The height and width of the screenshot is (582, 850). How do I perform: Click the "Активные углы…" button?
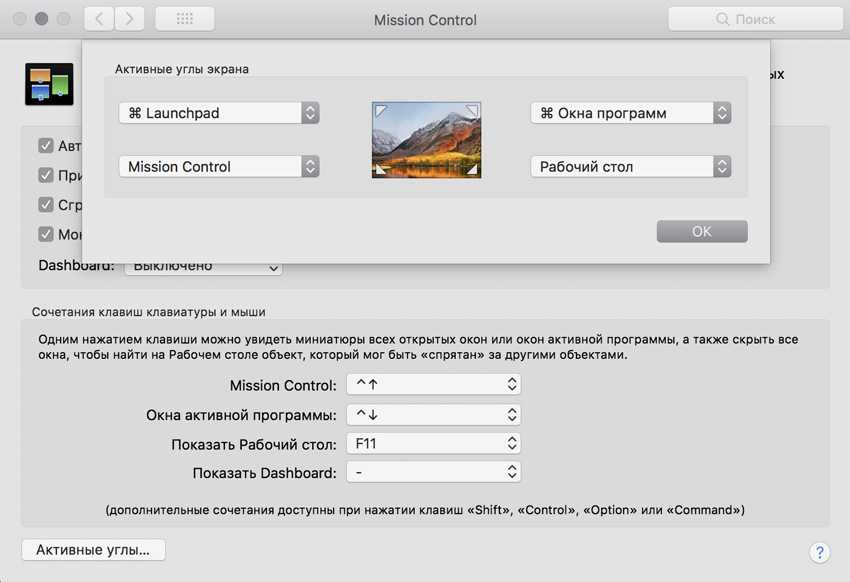pyautogui.click(x=93, y=550)
